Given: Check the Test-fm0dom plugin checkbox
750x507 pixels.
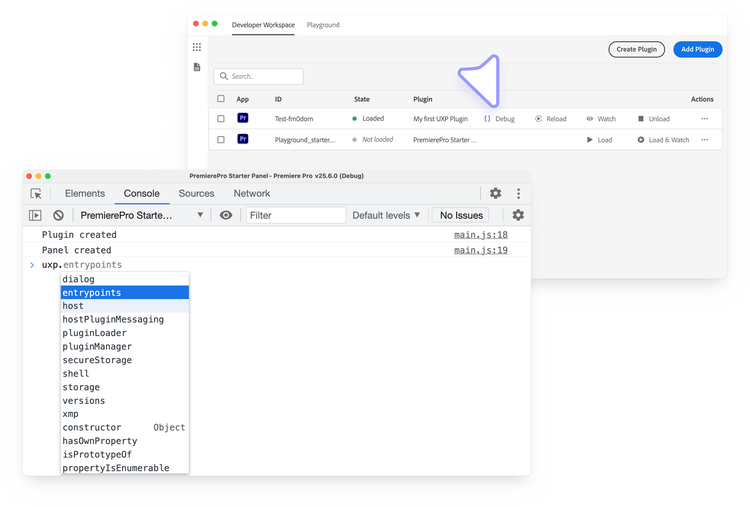Looking at the screenshot, I should pos(221,119).
